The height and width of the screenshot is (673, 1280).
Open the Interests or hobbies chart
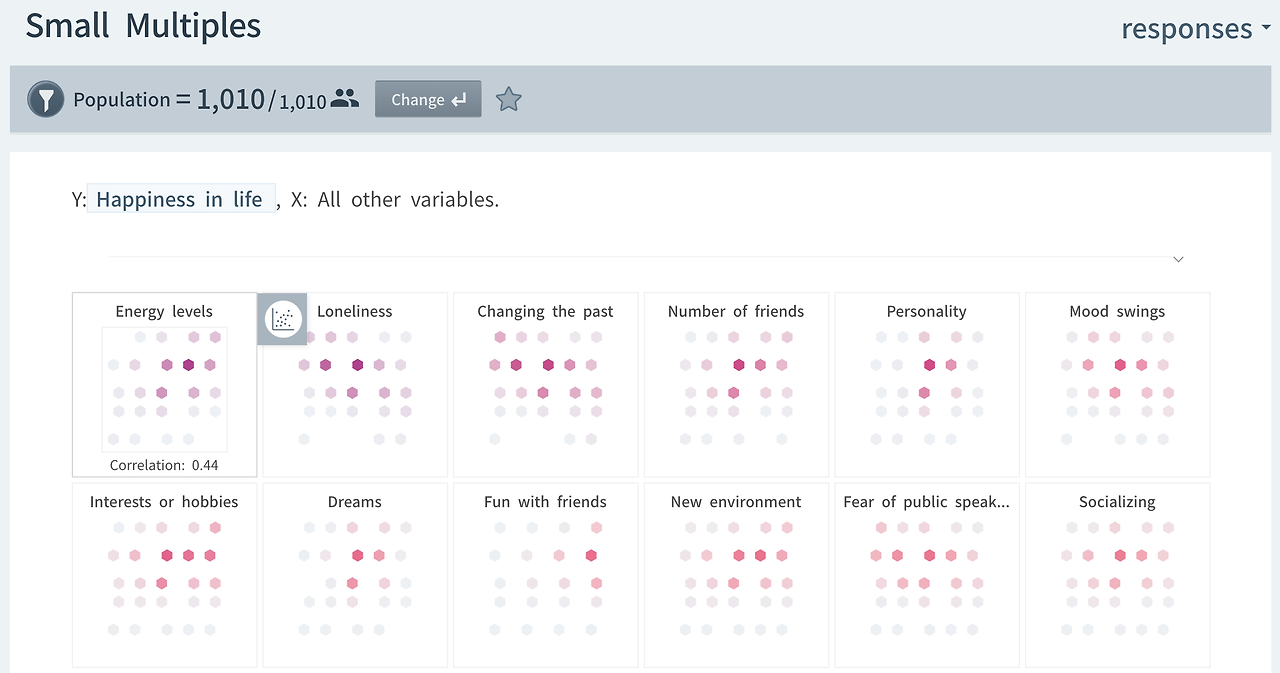click(x=164, y=575)
